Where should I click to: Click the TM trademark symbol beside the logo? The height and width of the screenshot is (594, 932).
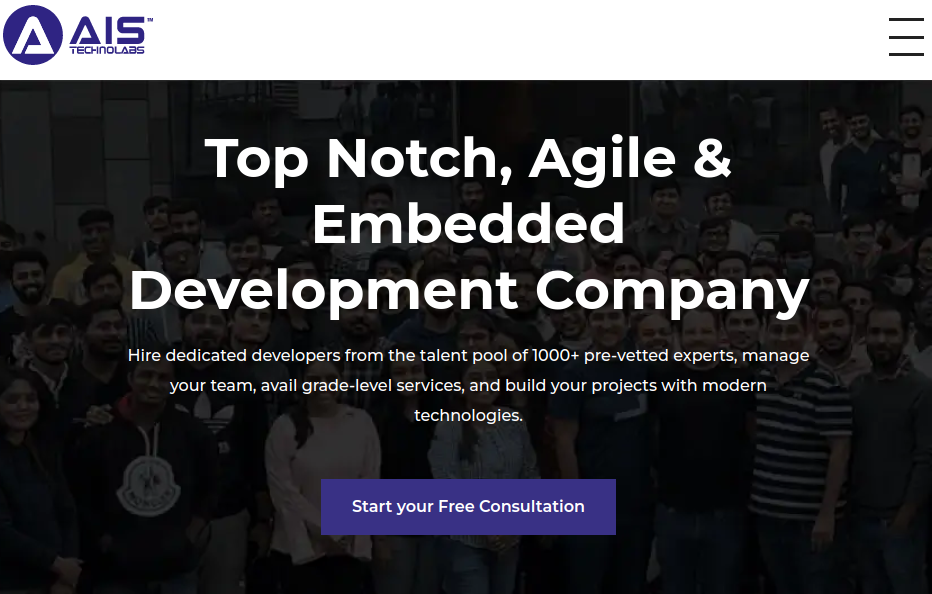pos(149,20)
